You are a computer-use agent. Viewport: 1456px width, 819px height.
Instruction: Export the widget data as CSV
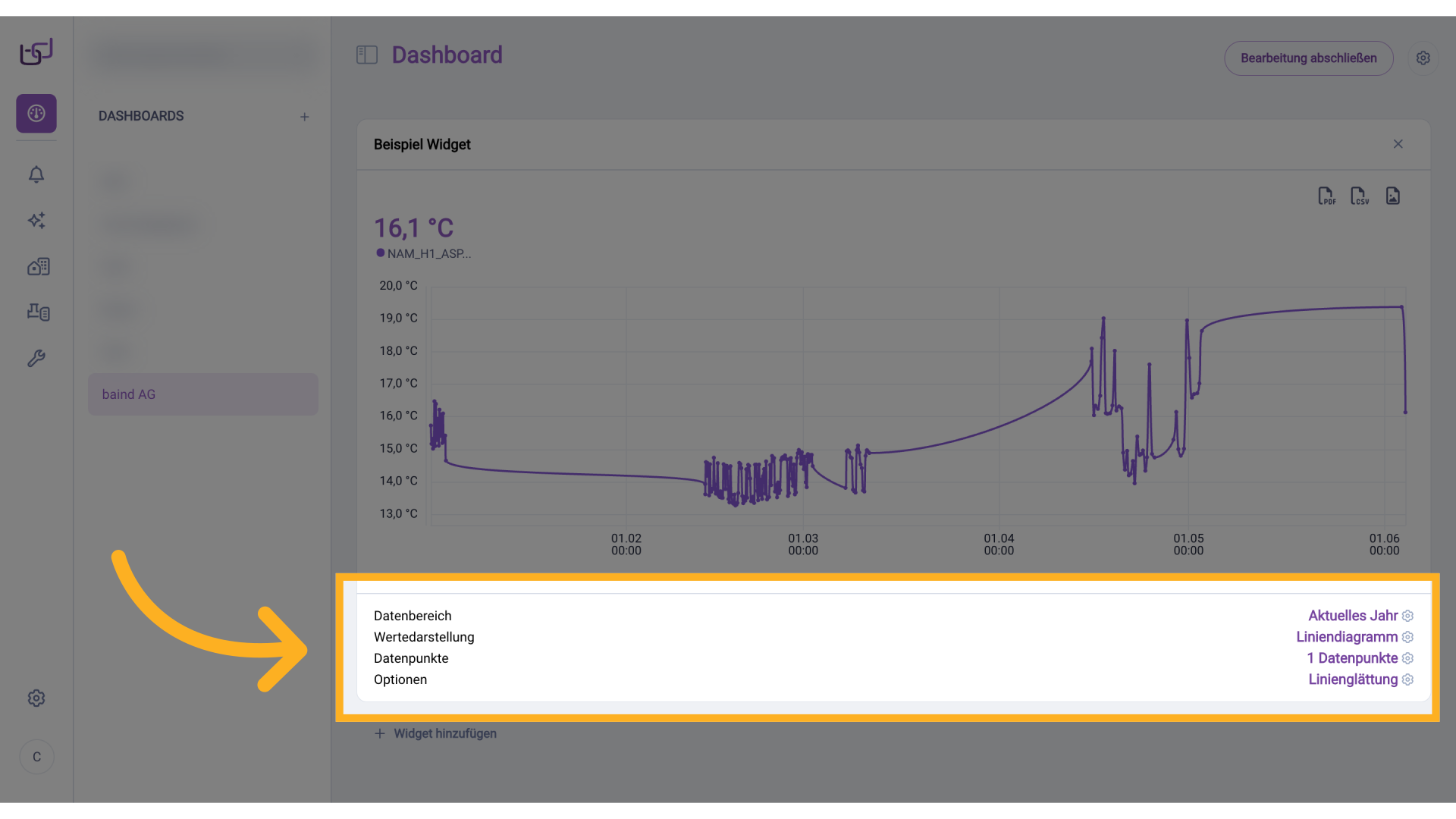(1360, 196)
